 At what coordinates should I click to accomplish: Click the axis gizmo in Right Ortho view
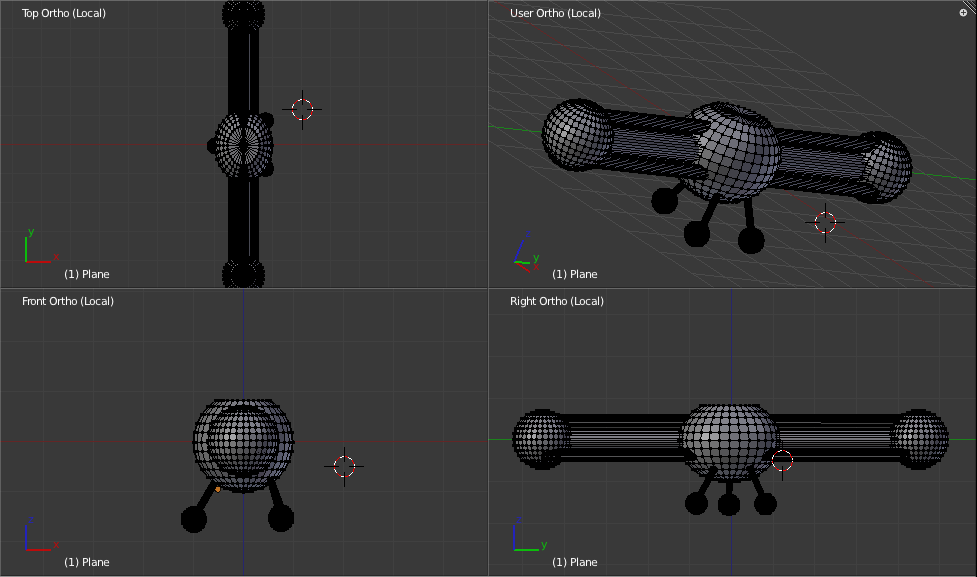525,537
